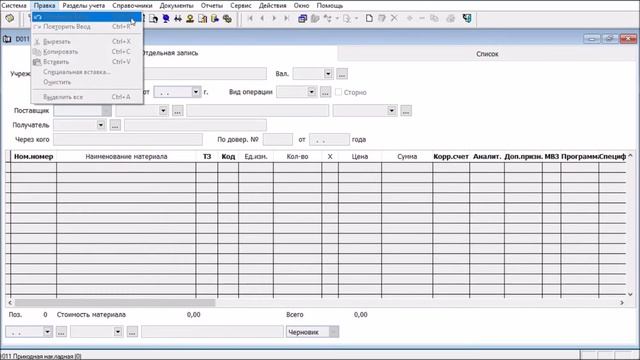Screen dimensions: 640x360
Task: Click last ellipsis button in Поставщик row
Action: (x=406, y=111)
